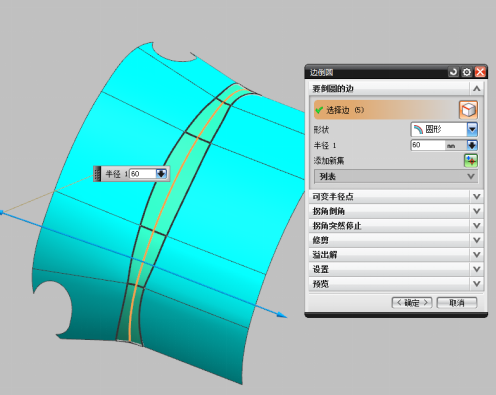This screenshot has height=395, width=496.
Task: Click the green checkmark beside 选择边
Action: click(x=319, y=110)
